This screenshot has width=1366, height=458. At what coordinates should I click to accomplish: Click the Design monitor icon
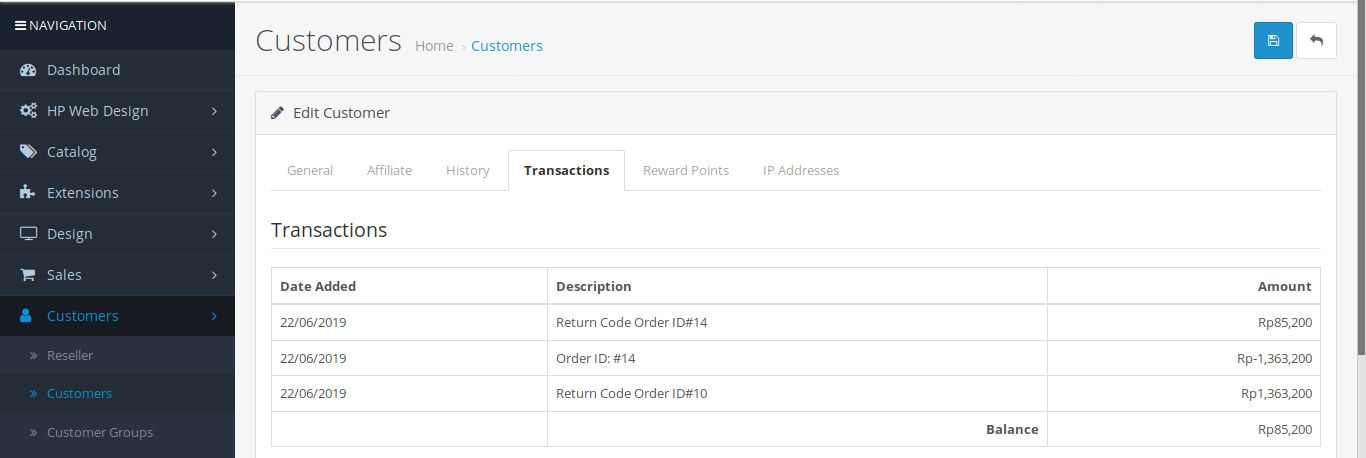(x=29, y=234)
